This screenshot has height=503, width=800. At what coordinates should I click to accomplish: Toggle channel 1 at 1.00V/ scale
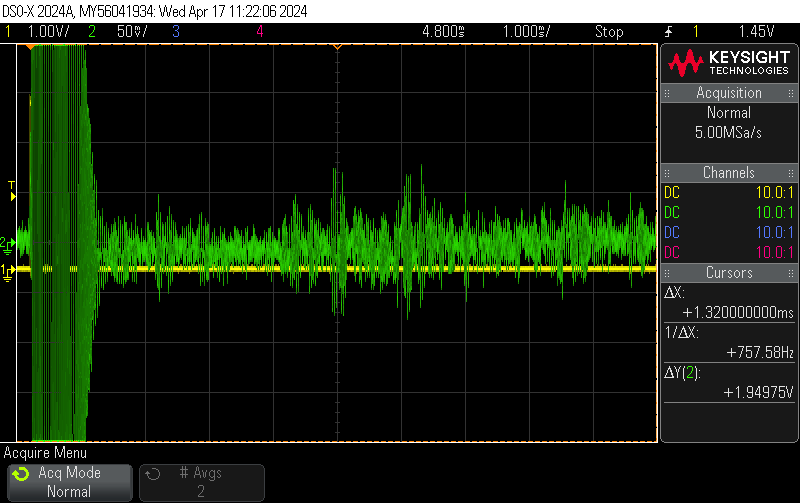click(x=38, y=31)
